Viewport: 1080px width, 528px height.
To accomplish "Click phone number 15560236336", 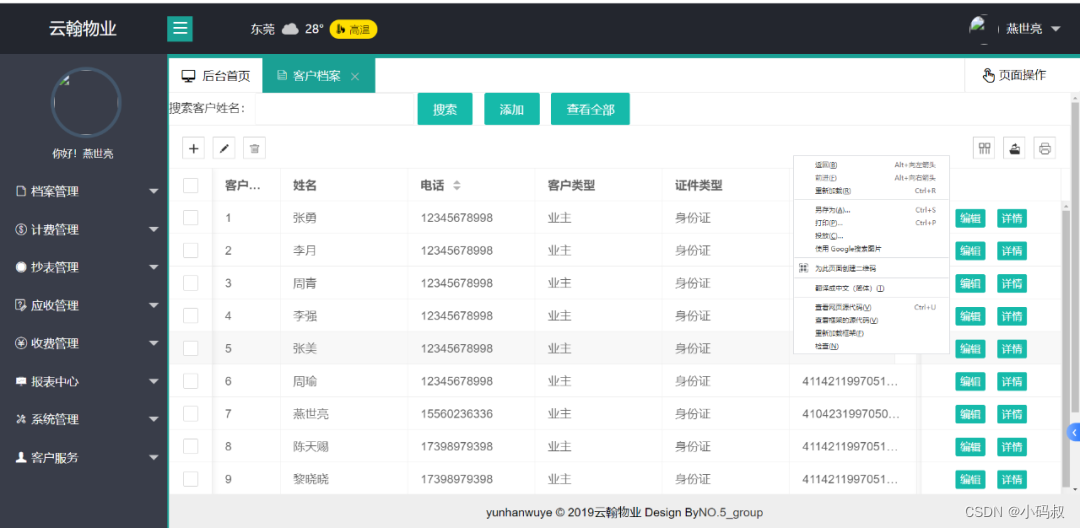I will click(457, 414).
